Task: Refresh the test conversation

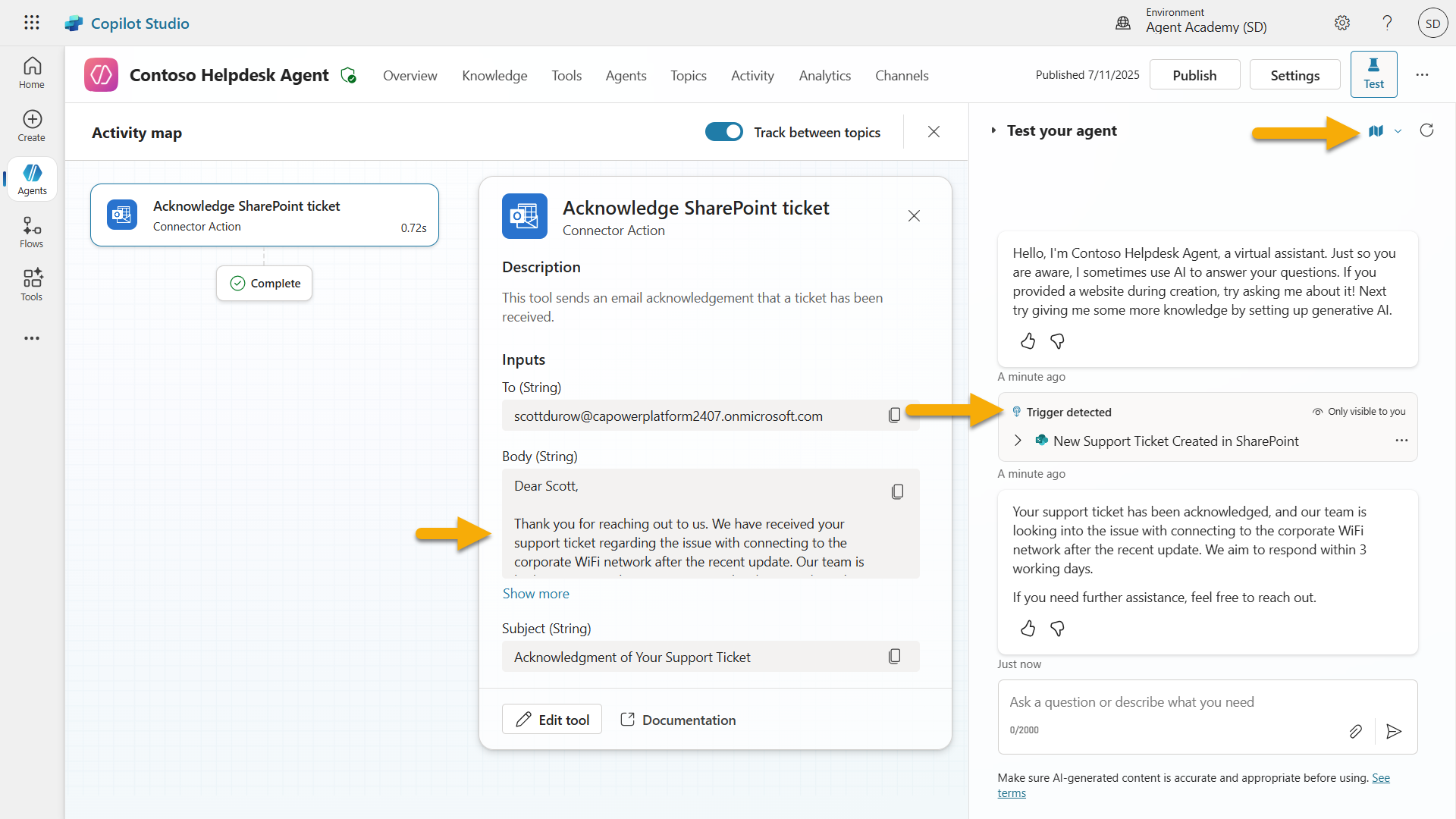Action: pyautogui.click(x=1426, y=130)
